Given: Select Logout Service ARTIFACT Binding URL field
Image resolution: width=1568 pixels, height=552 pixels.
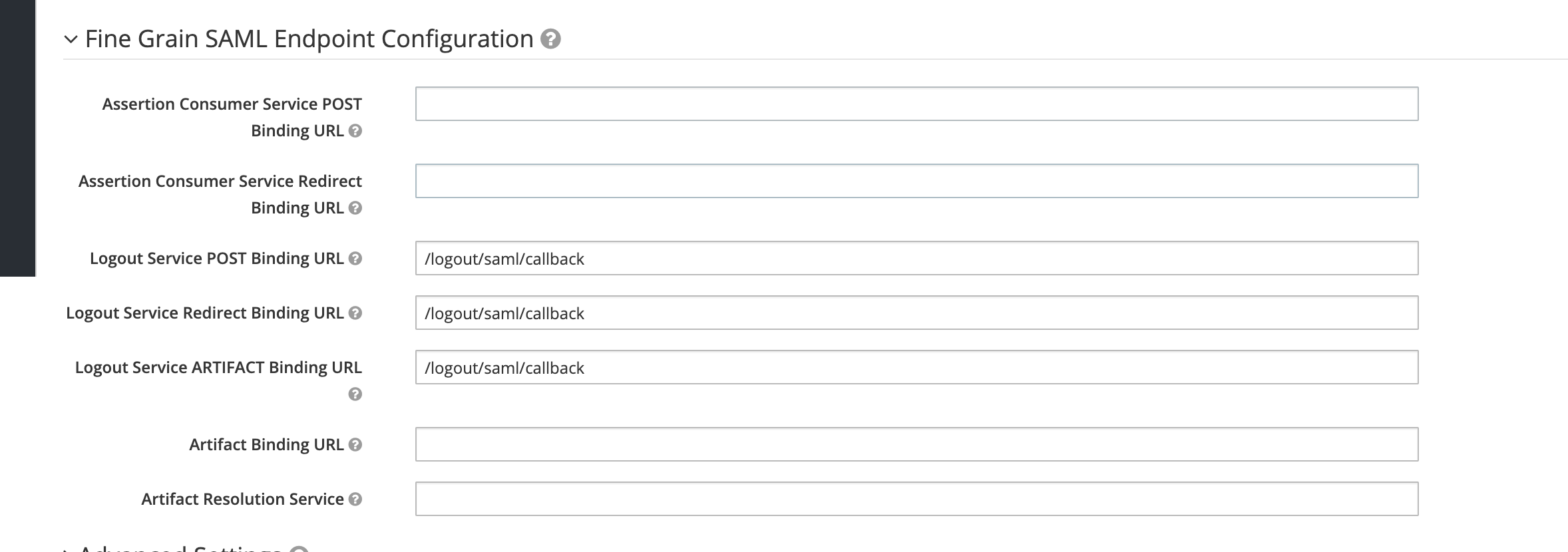Looking at the screenshot, I should click(917, 367).
